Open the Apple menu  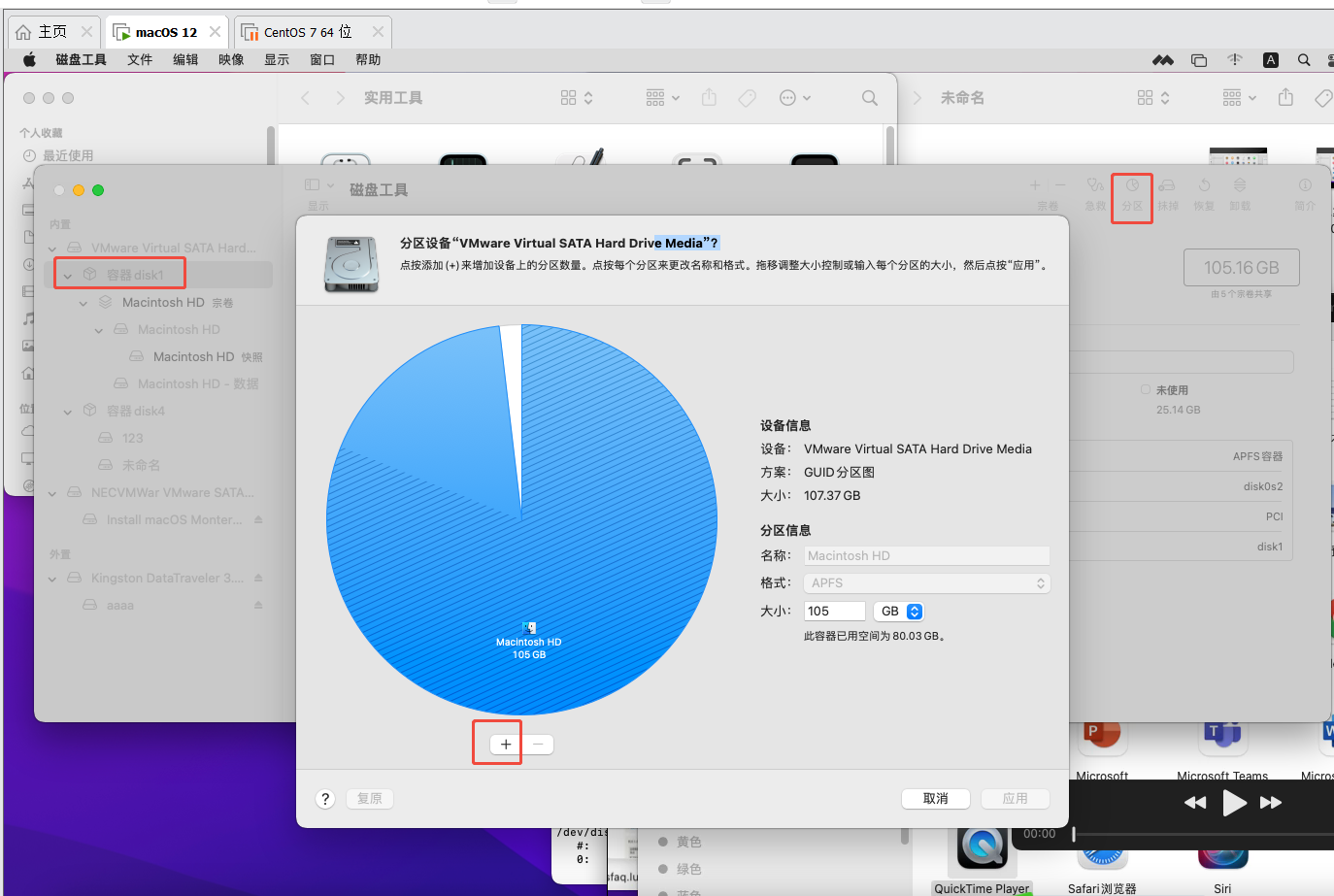point(30,59)
